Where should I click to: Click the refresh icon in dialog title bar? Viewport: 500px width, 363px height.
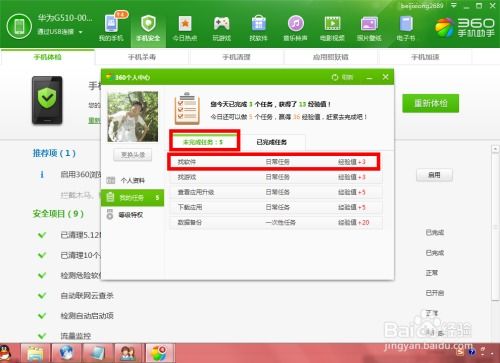tap(335, 77)
